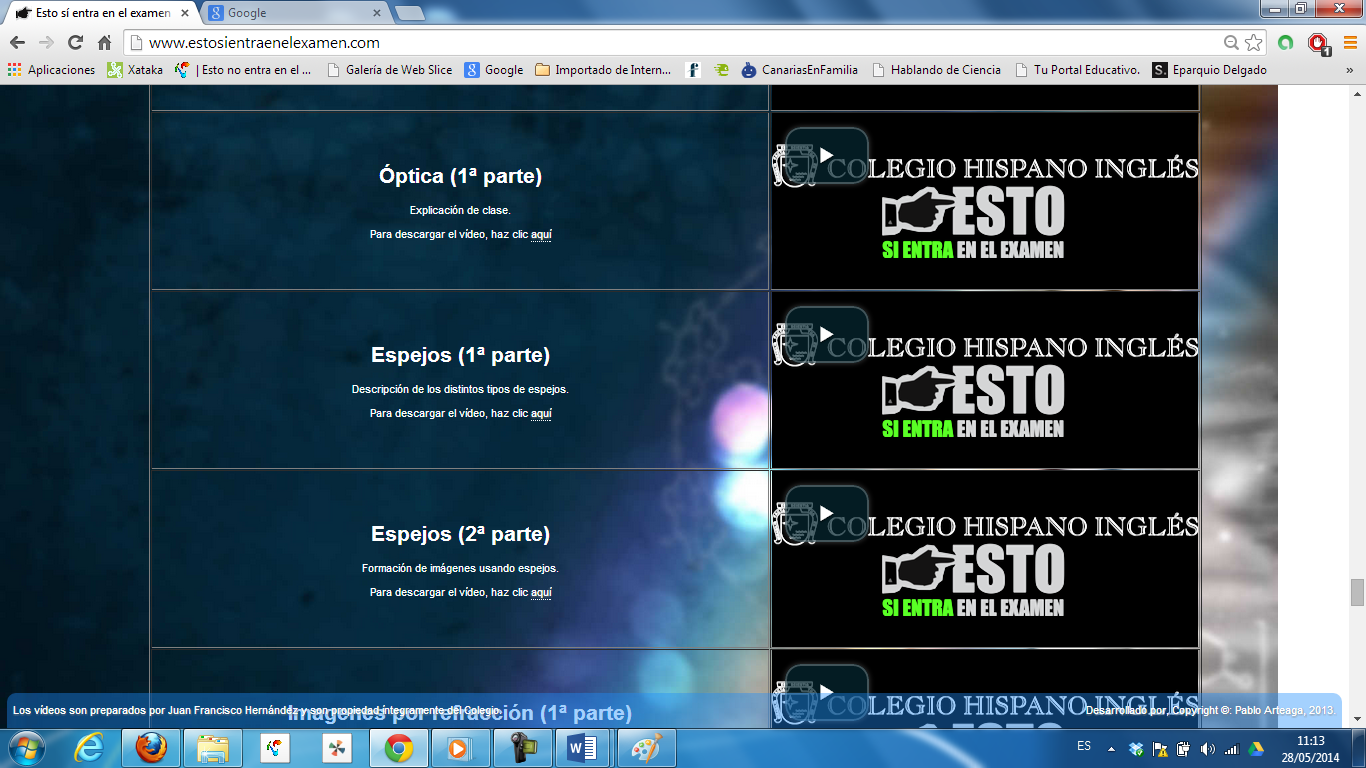Open the Dropbox tray icon
Screen dimensions: 1366x768
(1136, 748)
